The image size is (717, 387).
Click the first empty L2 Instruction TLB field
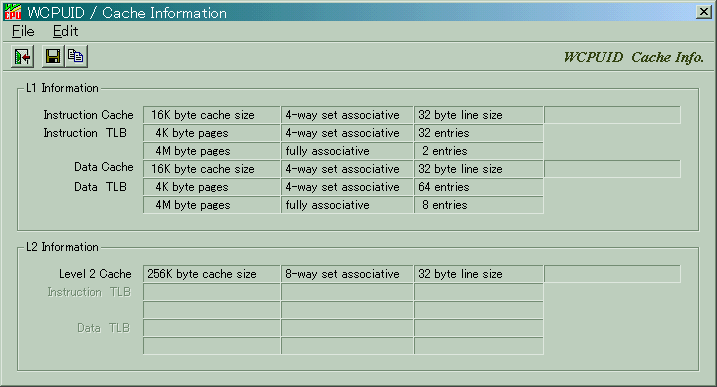212,292
